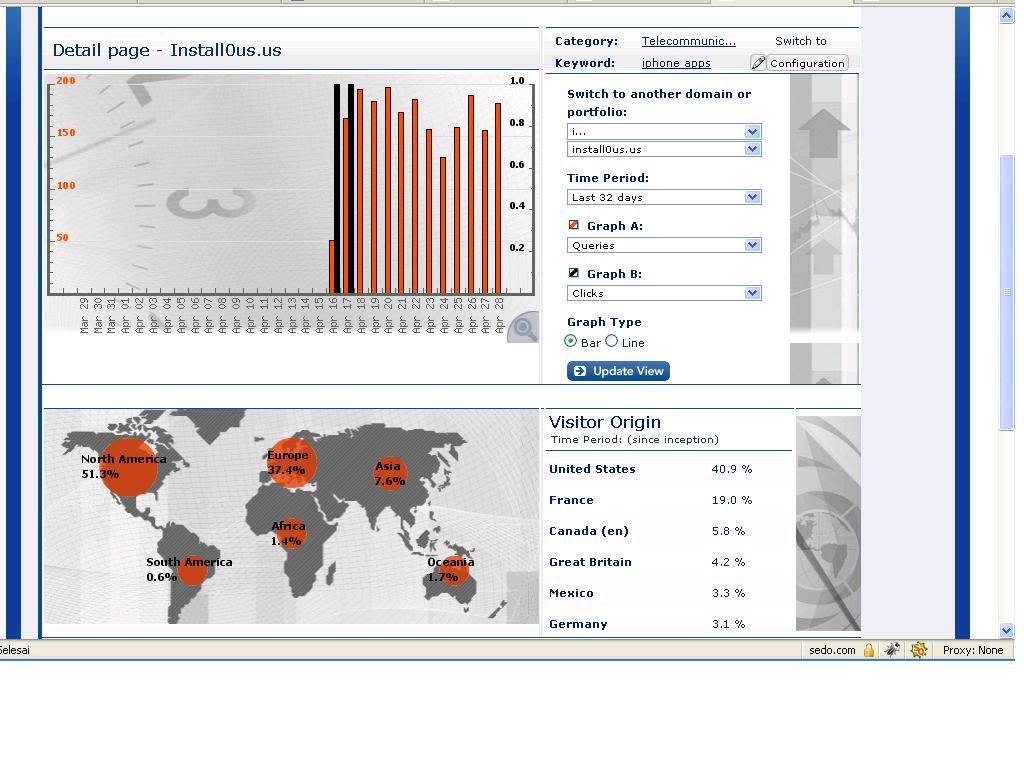
Task: Expand the Graph A Queries dropdown
Action: click(x=664, y=245)
